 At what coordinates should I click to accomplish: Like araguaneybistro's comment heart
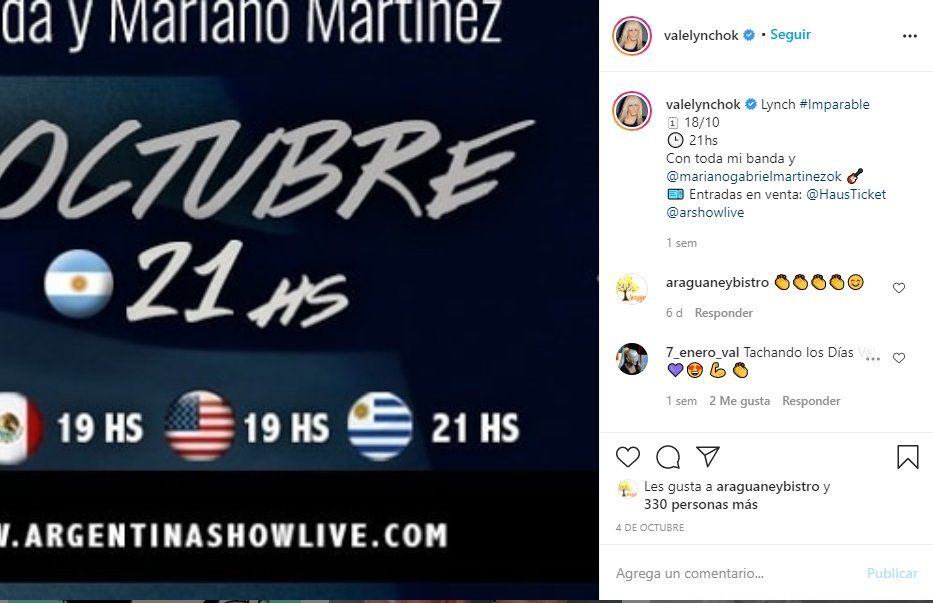click(x=898, y=288)
